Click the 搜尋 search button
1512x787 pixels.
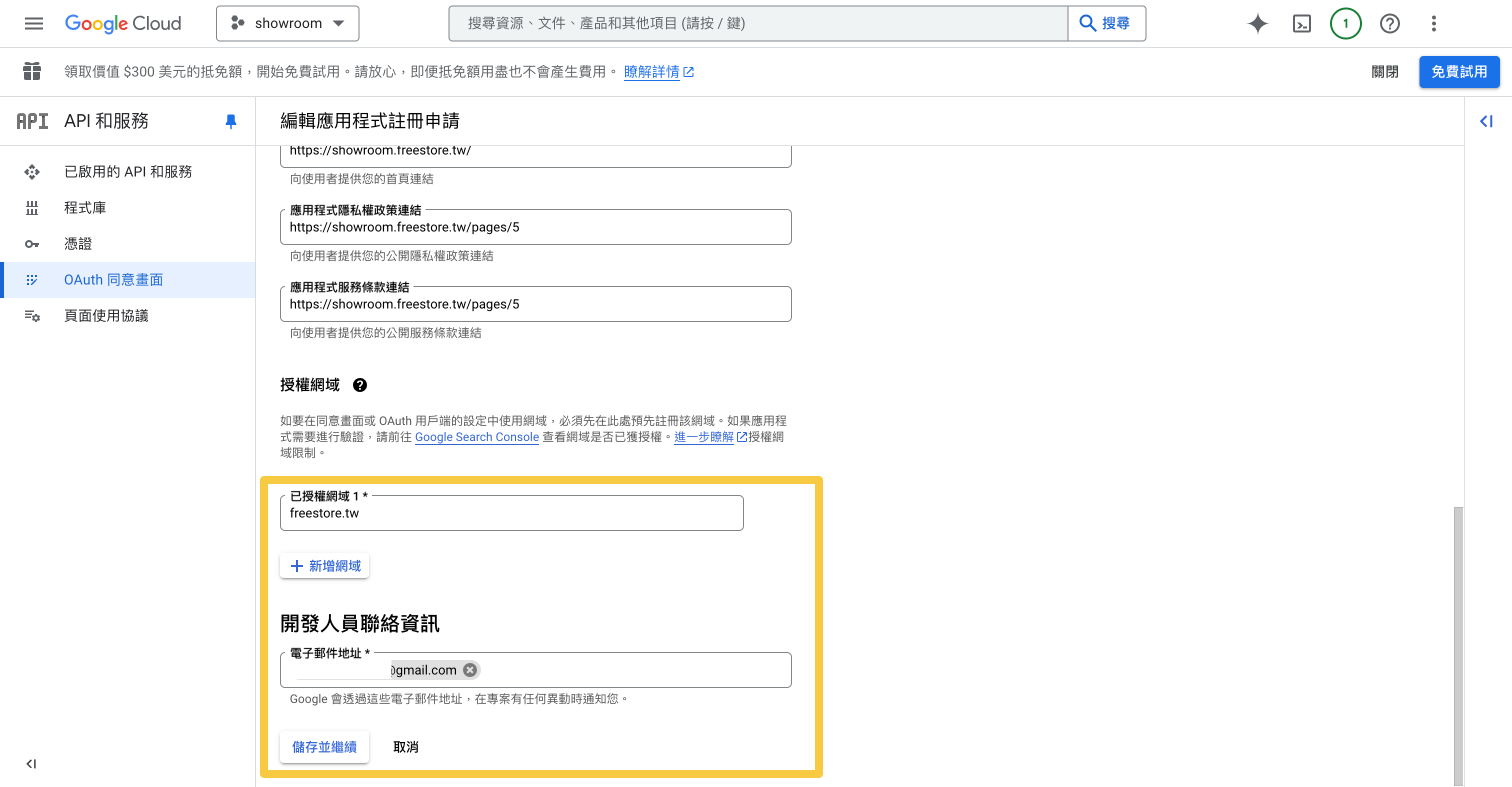(1106, 23)
